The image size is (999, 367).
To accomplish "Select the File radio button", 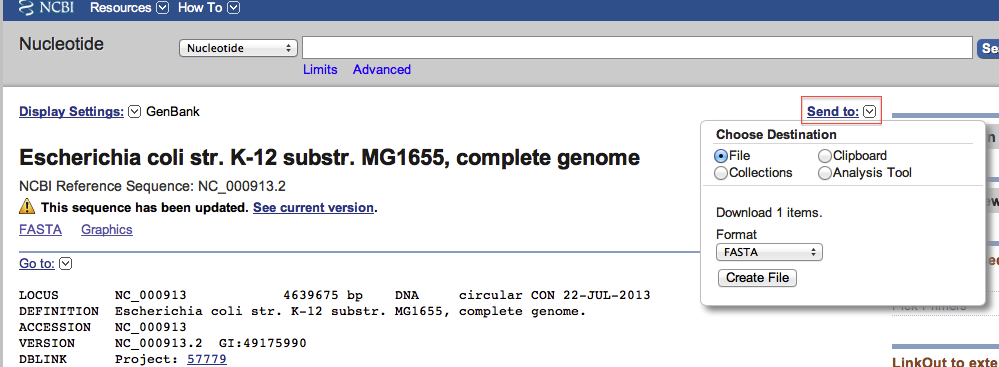I will (722, 156).
